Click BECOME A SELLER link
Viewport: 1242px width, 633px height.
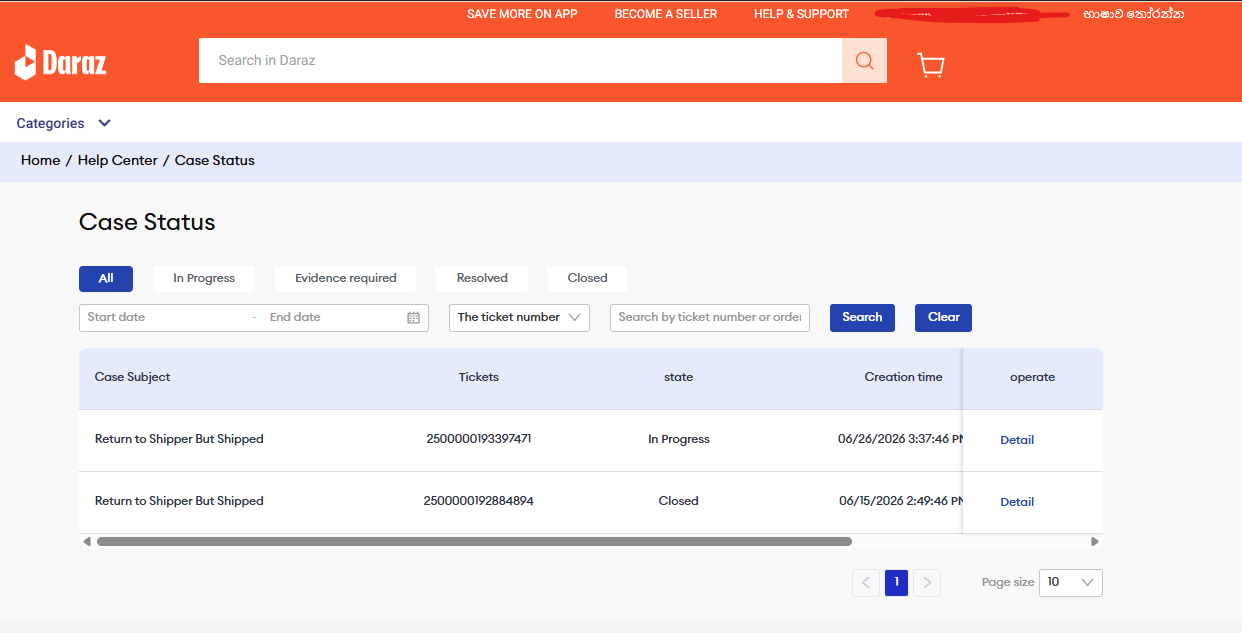pos(666,14)
